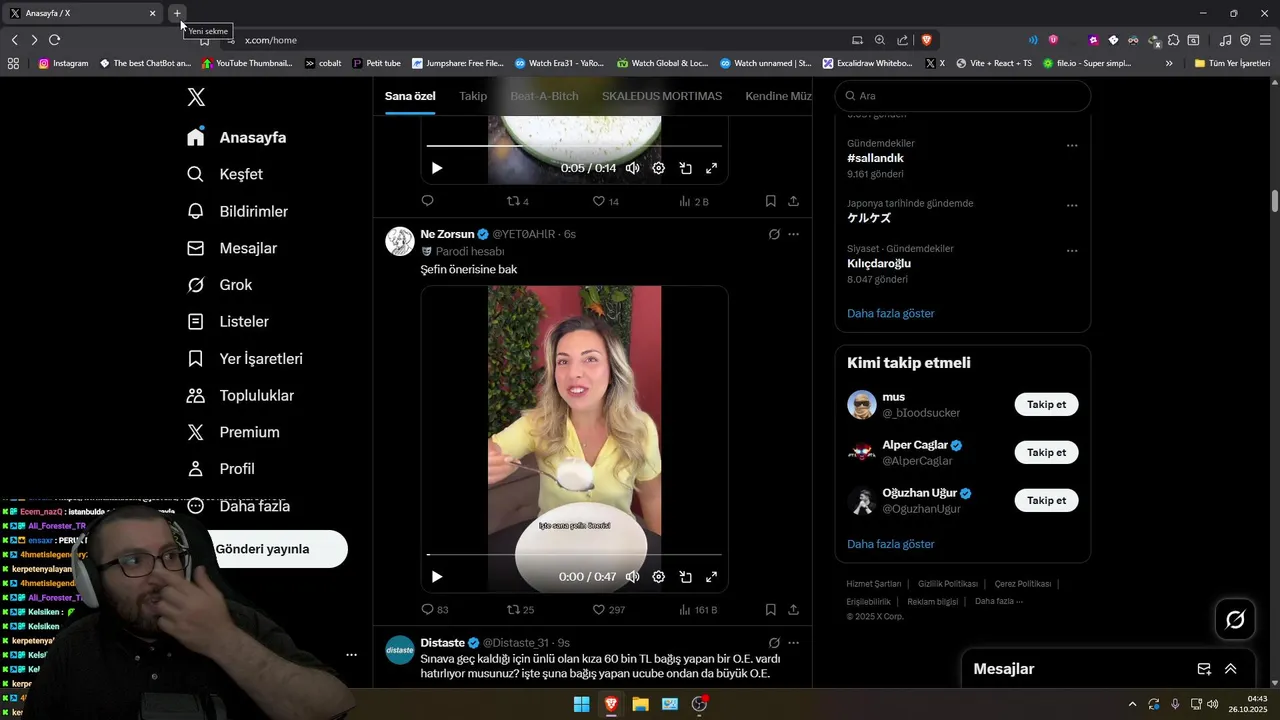Image resolution: width=1280 pixels, height=720 pixels.
Task: Open options for Kılıçdaroğlu trend
Action: (x=1072, y=251)
